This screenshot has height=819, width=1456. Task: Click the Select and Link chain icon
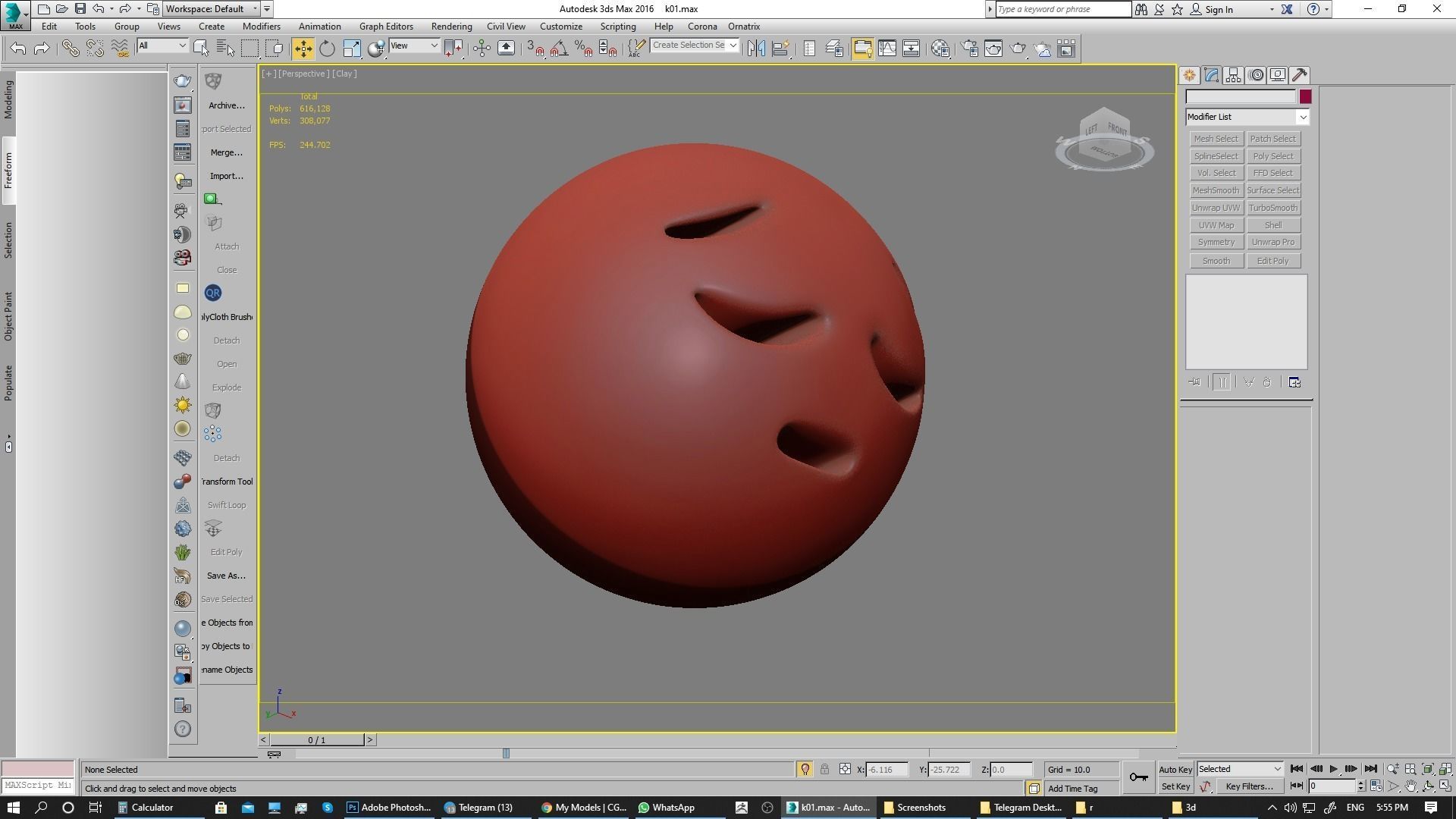point(70,49)
